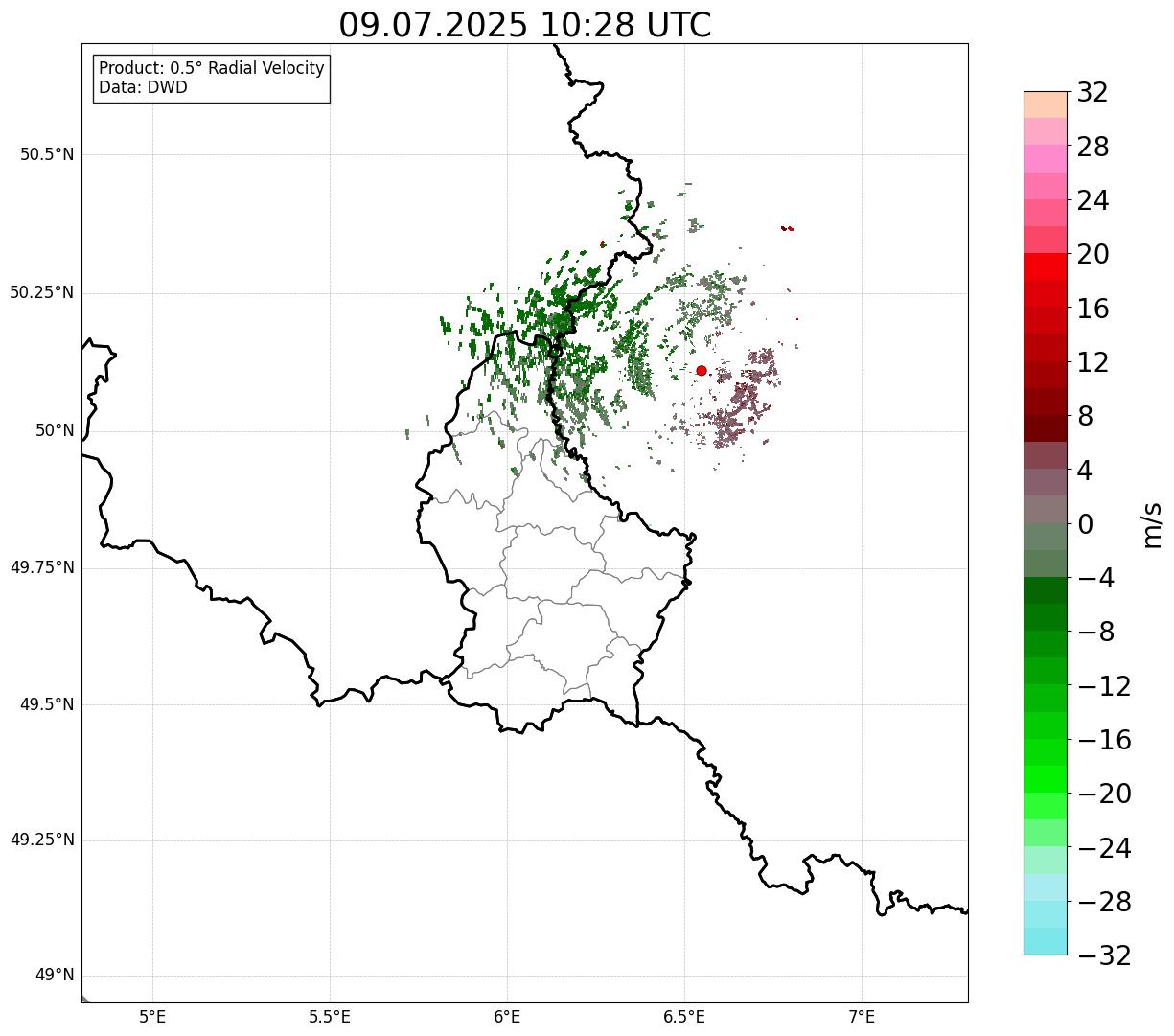Click the colorbar tick label −32
1174x1036 pixels.
pos(1104,955)
